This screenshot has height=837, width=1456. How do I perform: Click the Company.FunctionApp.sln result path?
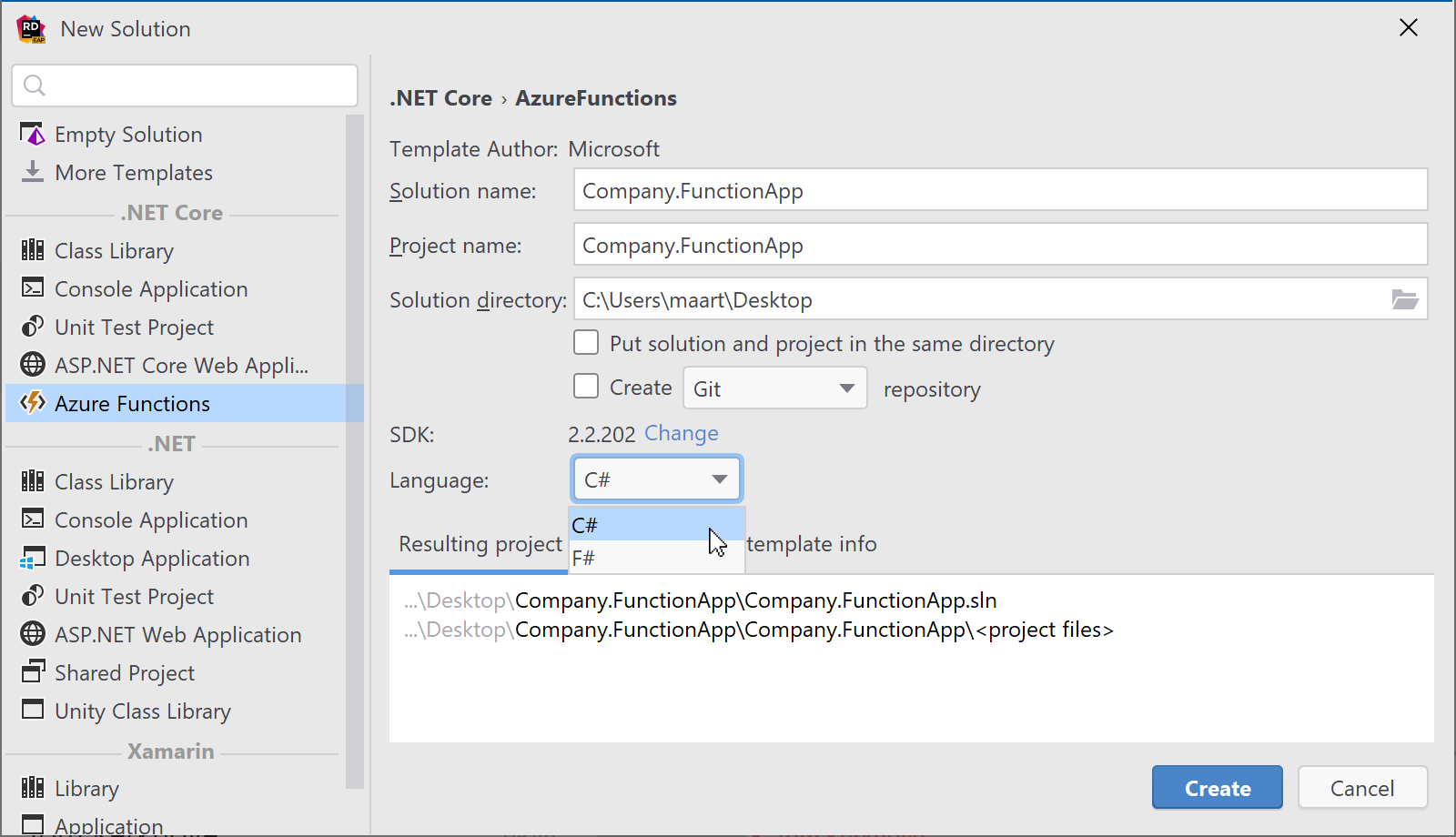tap(701, 600)
